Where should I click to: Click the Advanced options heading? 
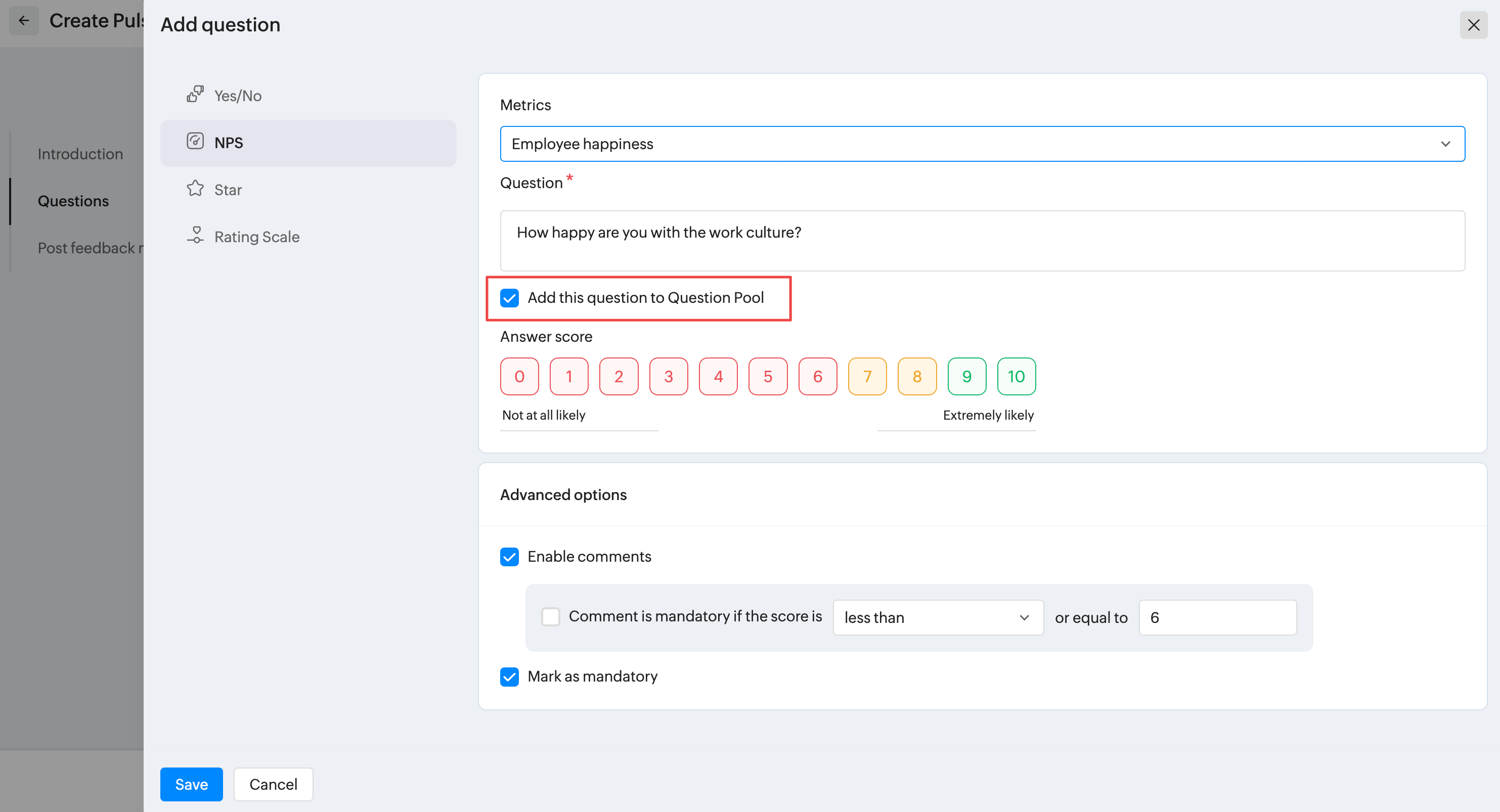pos(563,495)
